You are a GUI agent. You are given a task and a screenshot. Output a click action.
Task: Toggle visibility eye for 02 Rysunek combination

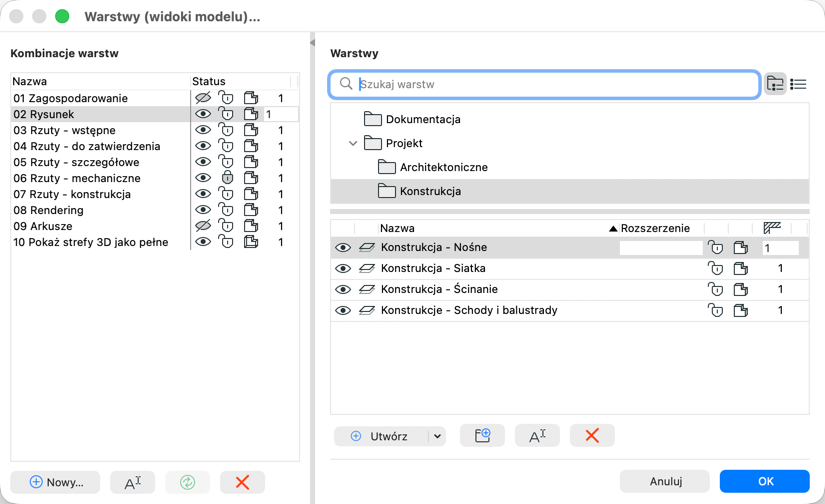pyautogui.click(x=203, y=114)
